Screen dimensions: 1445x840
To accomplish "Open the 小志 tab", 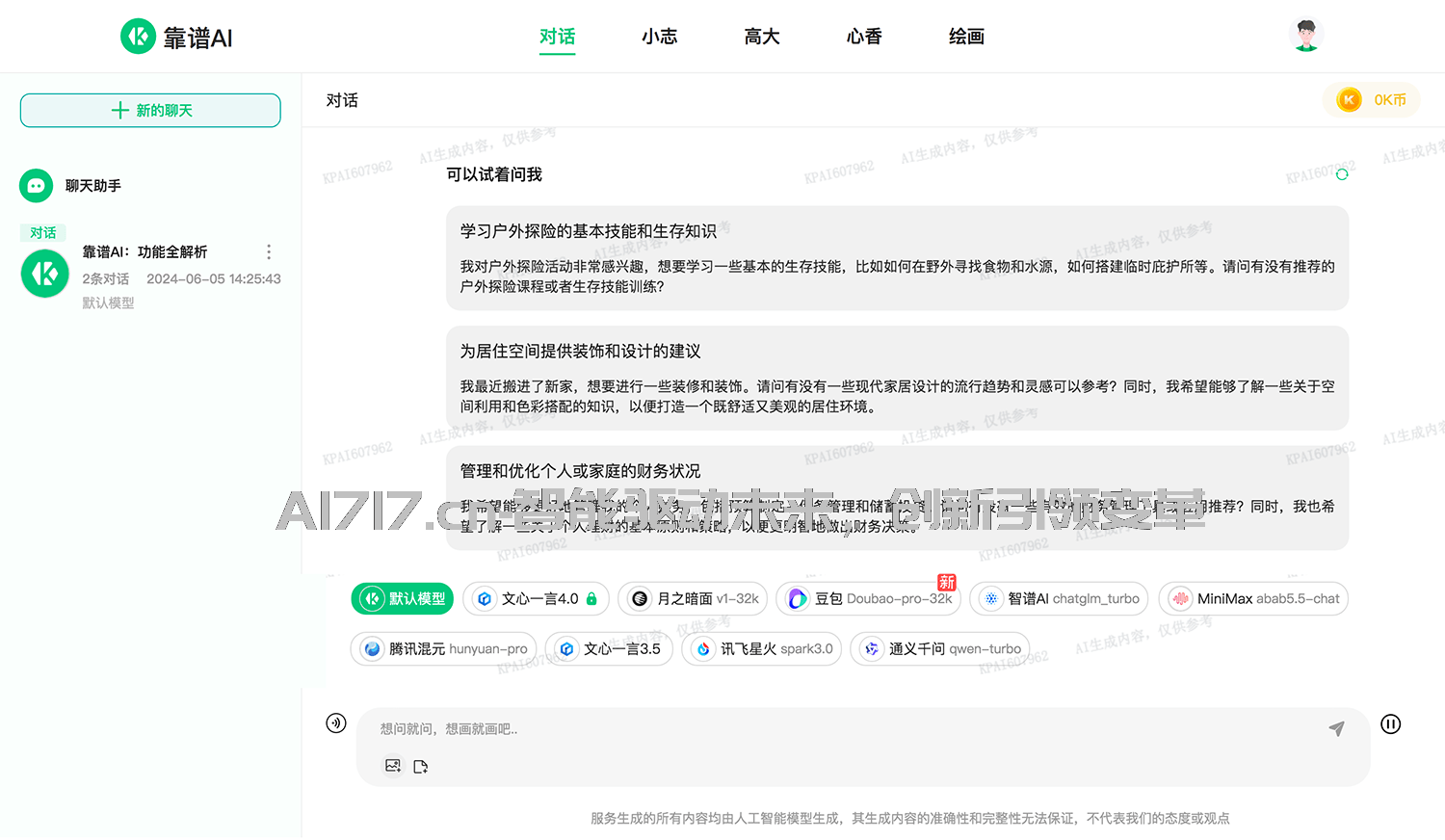I will (660, 37).
